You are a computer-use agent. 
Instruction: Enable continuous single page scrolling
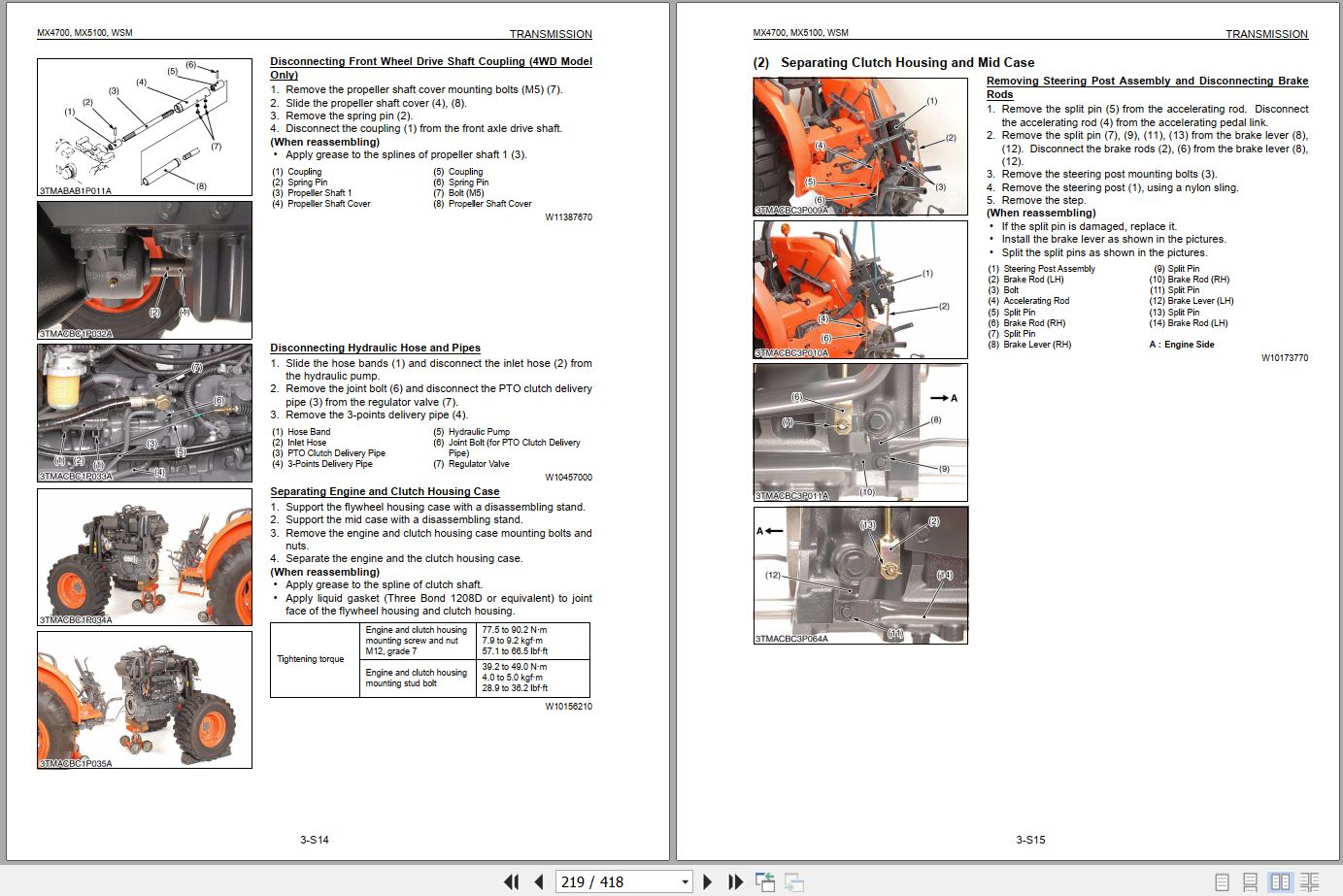click(1251, 881)
